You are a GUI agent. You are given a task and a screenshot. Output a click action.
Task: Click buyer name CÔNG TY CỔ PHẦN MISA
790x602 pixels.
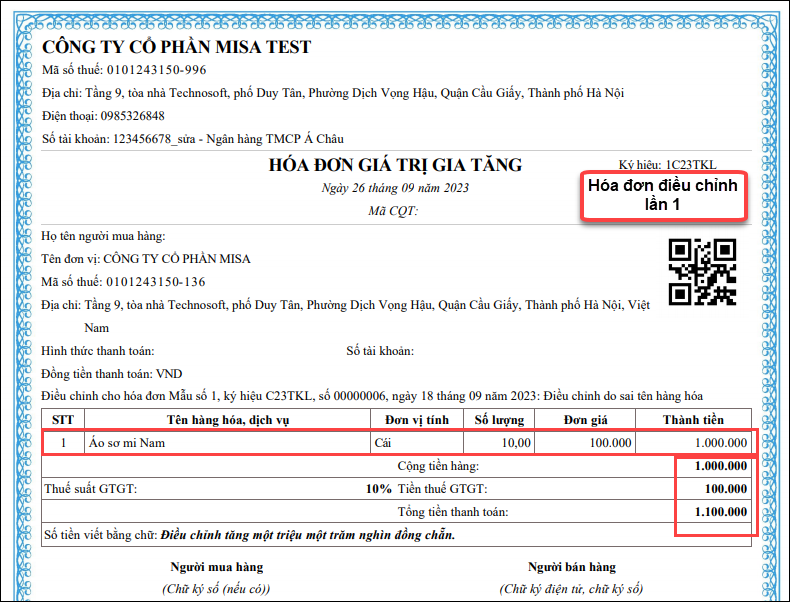click(177, 259)
